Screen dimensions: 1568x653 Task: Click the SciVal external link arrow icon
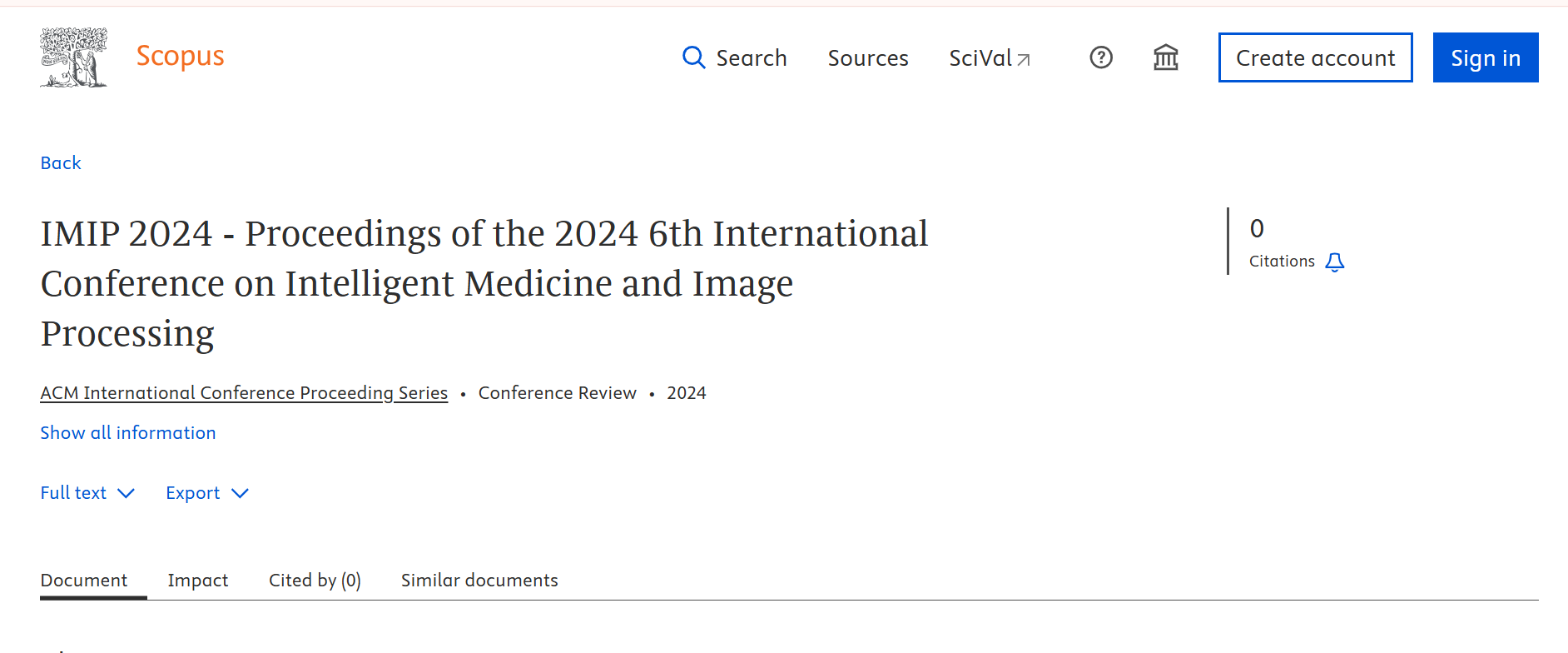1025,60
